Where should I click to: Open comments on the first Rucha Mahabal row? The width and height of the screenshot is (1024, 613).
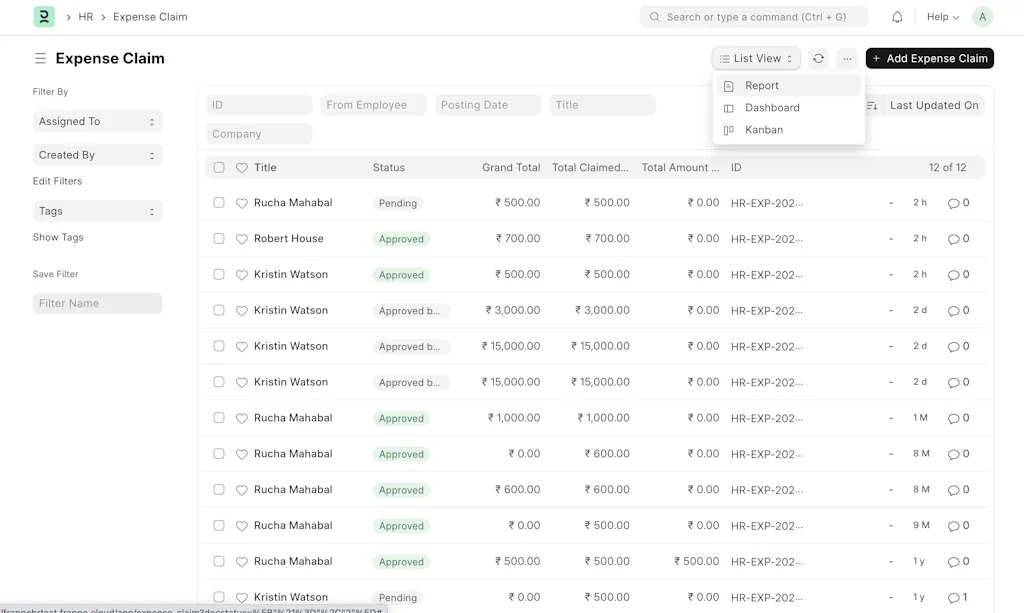958,203
